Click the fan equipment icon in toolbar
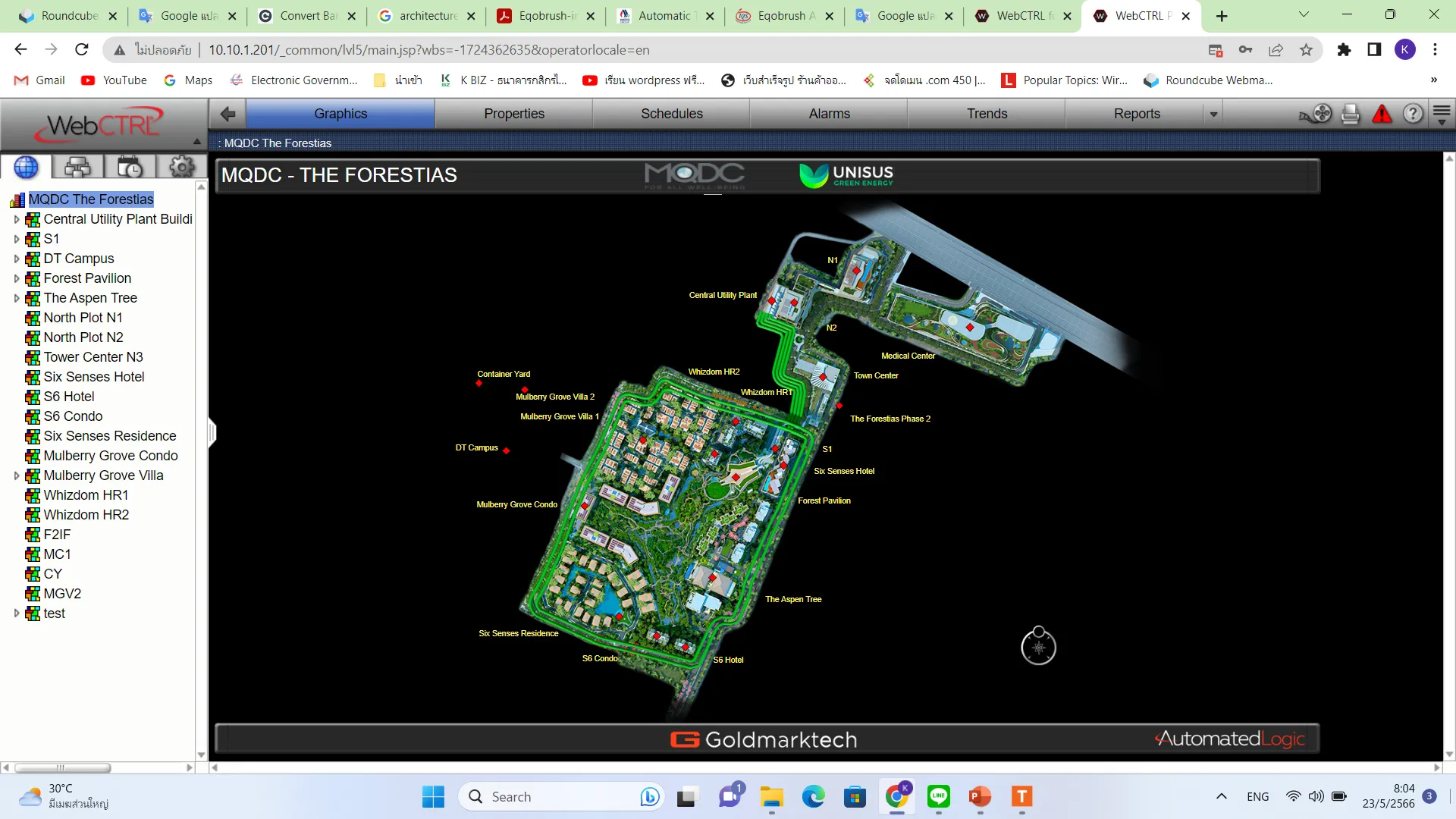Screen dimensions: 1456x819 pyautogui.click(x=1316, y=114)
